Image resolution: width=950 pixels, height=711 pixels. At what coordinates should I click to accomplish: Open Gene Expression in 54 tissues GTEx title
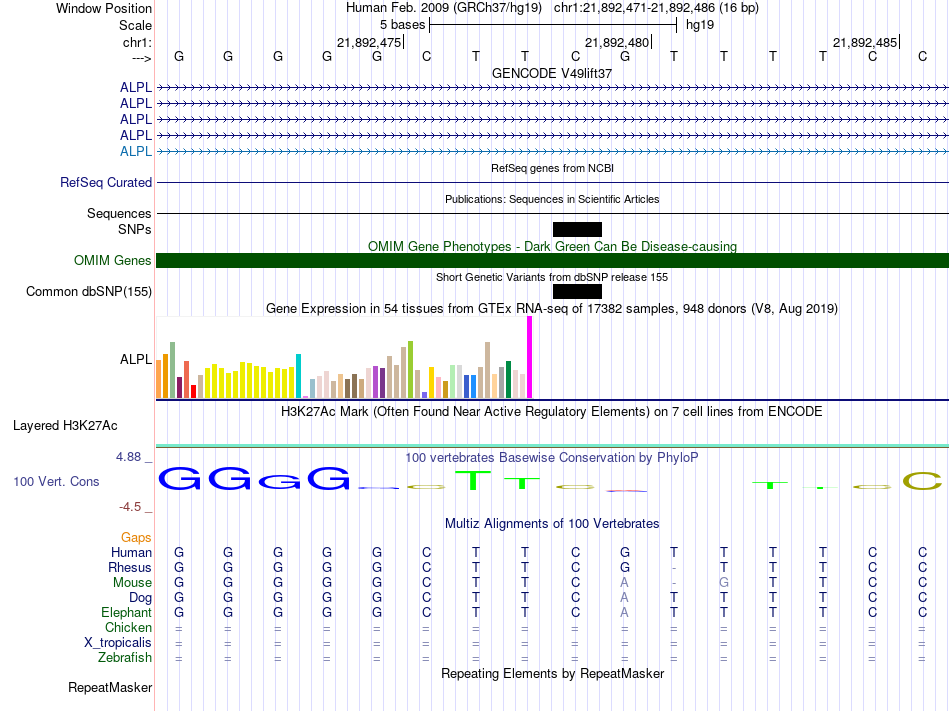552,308
